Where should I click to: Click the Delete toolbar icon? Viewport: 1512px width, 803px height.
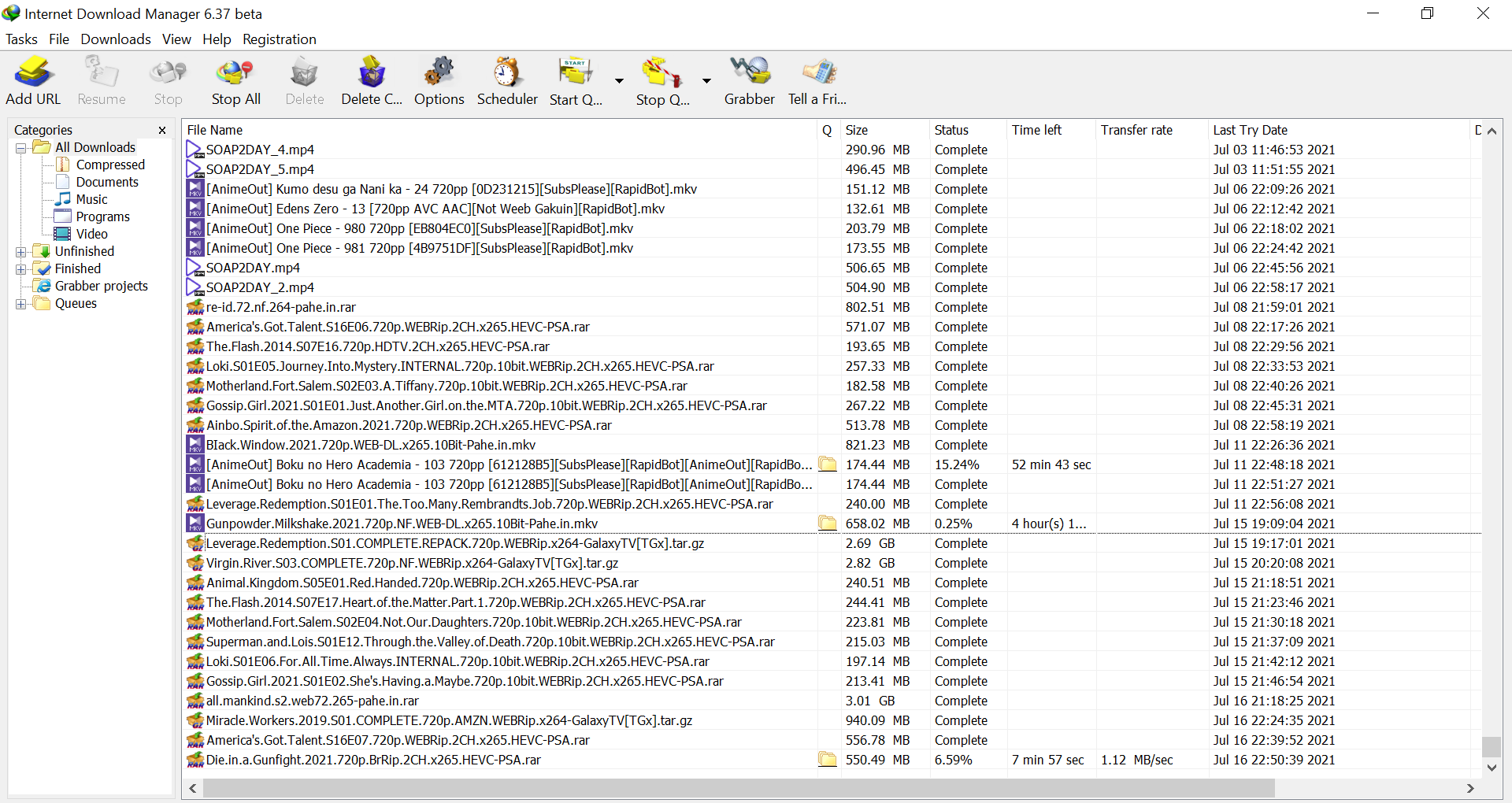click(x=305, y=80)
